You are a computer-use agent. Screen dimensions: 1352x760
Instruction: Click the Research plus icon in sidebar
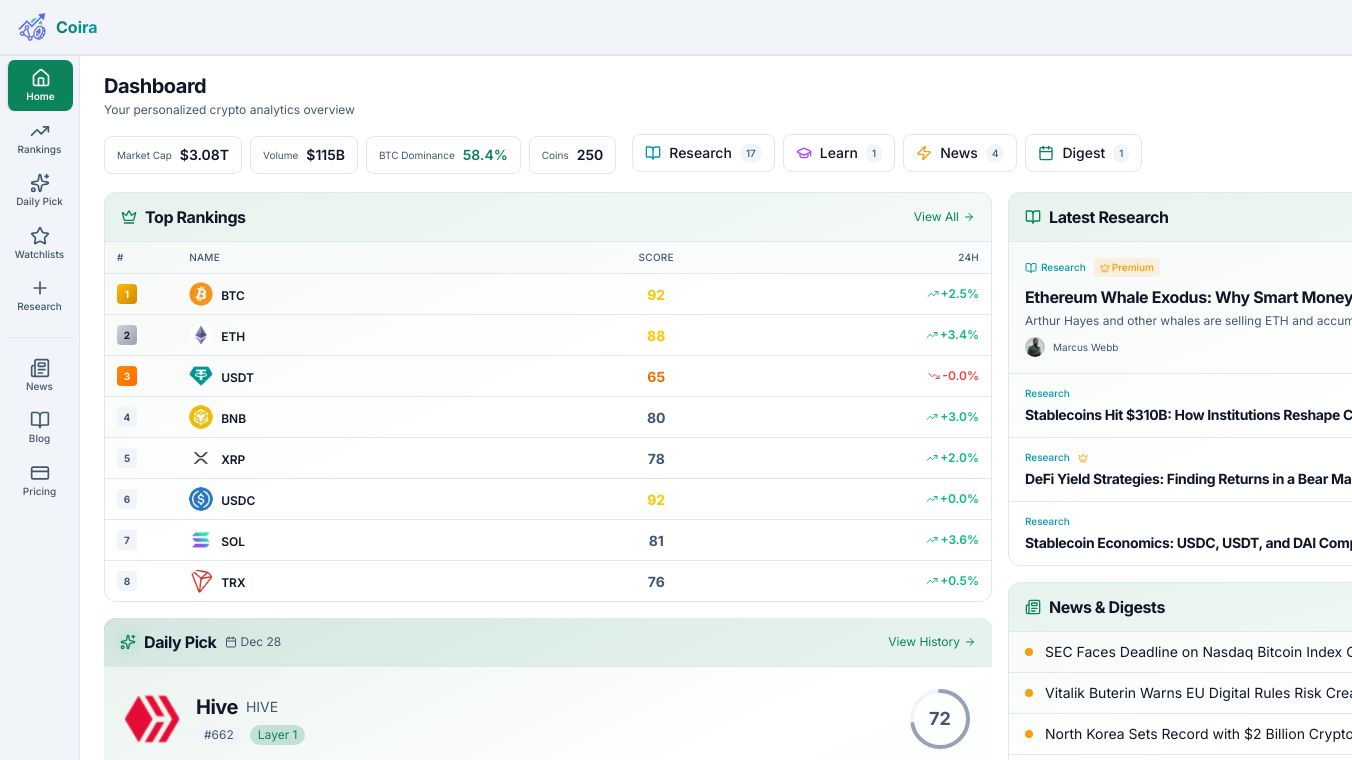click(x=40, y=288)
